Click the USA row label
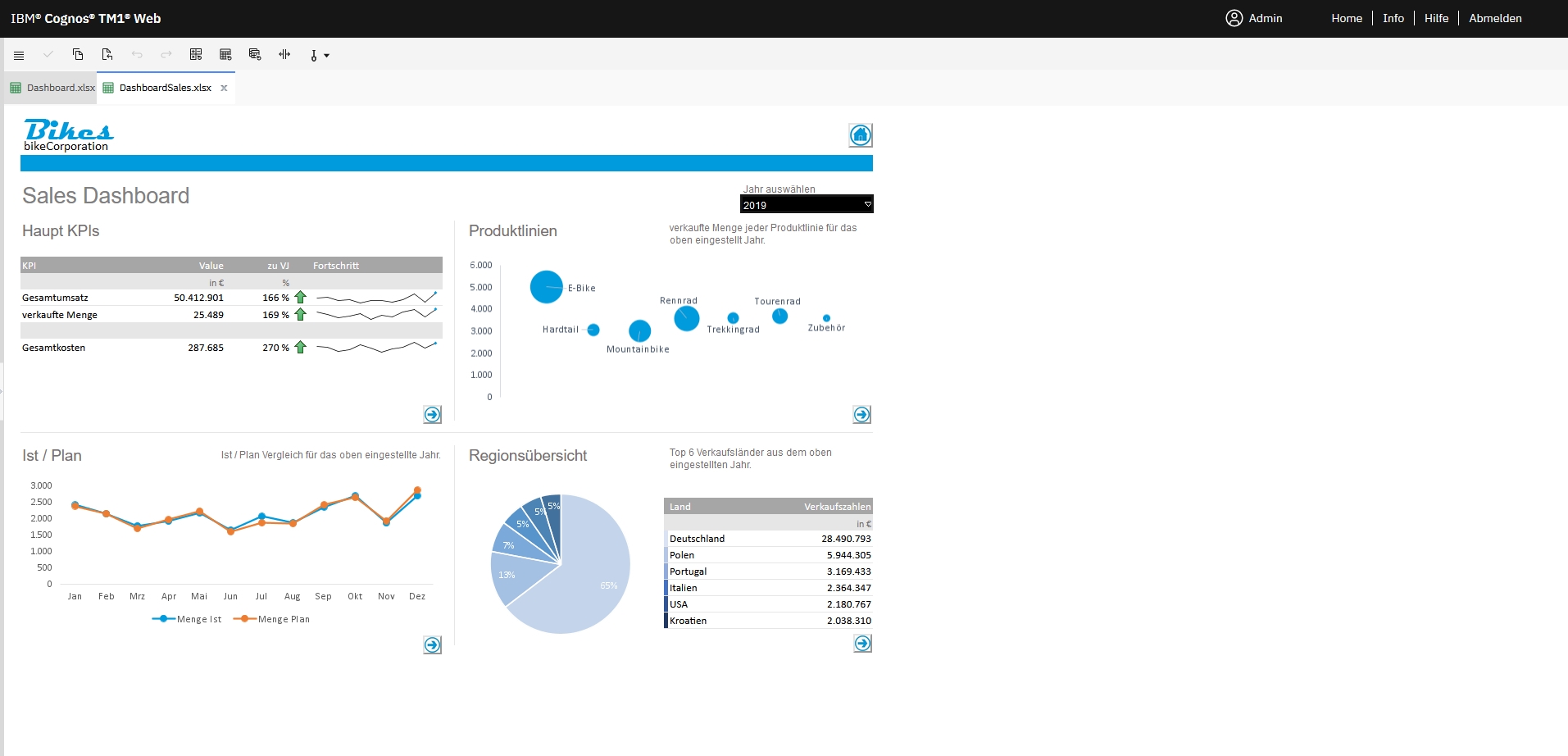This screenshot has width=1568, height=756. click(679, 604)
